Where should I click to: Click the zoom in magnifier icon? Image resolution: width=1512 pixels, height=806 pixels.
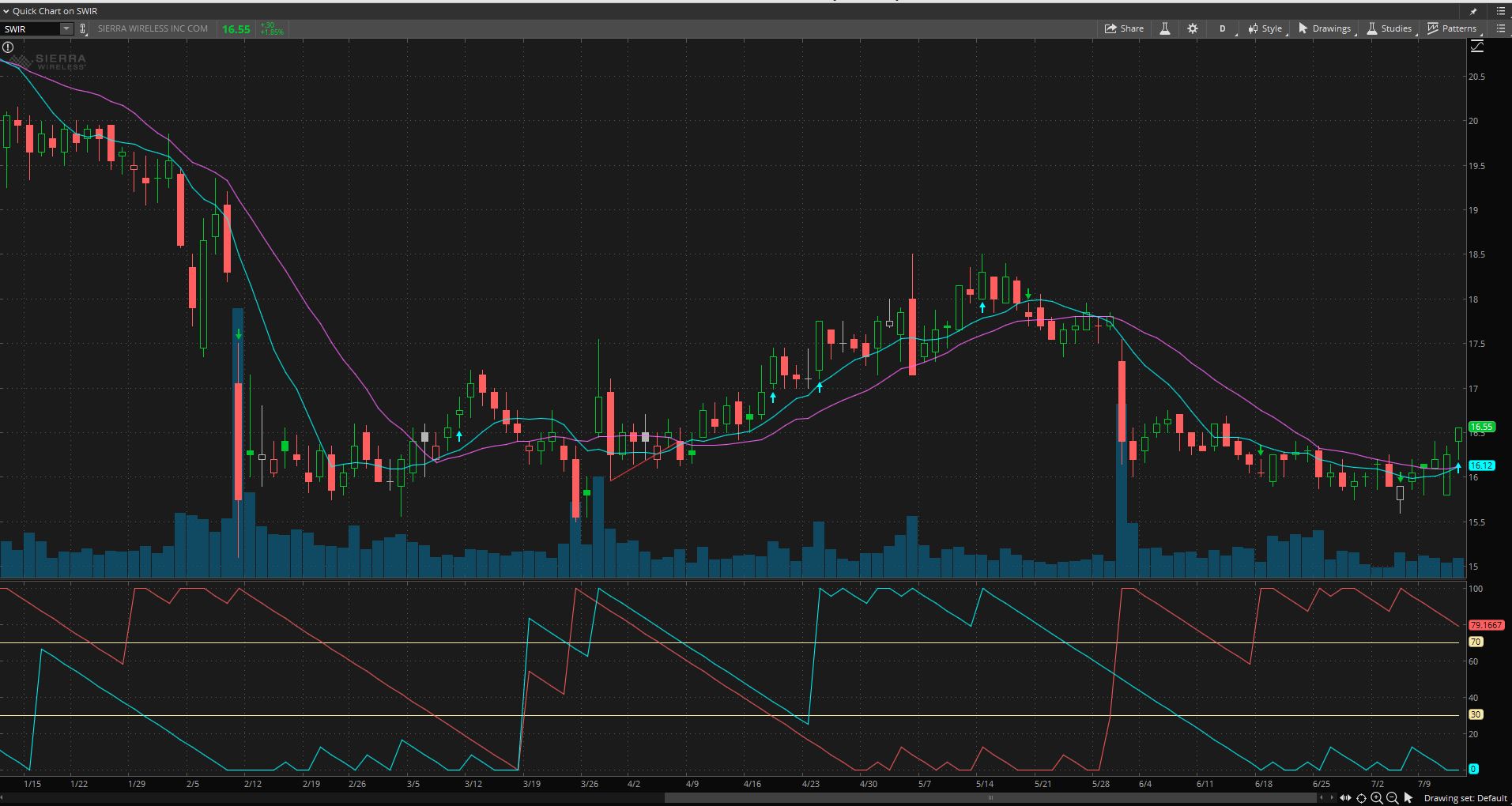(x=1377, y=798)
